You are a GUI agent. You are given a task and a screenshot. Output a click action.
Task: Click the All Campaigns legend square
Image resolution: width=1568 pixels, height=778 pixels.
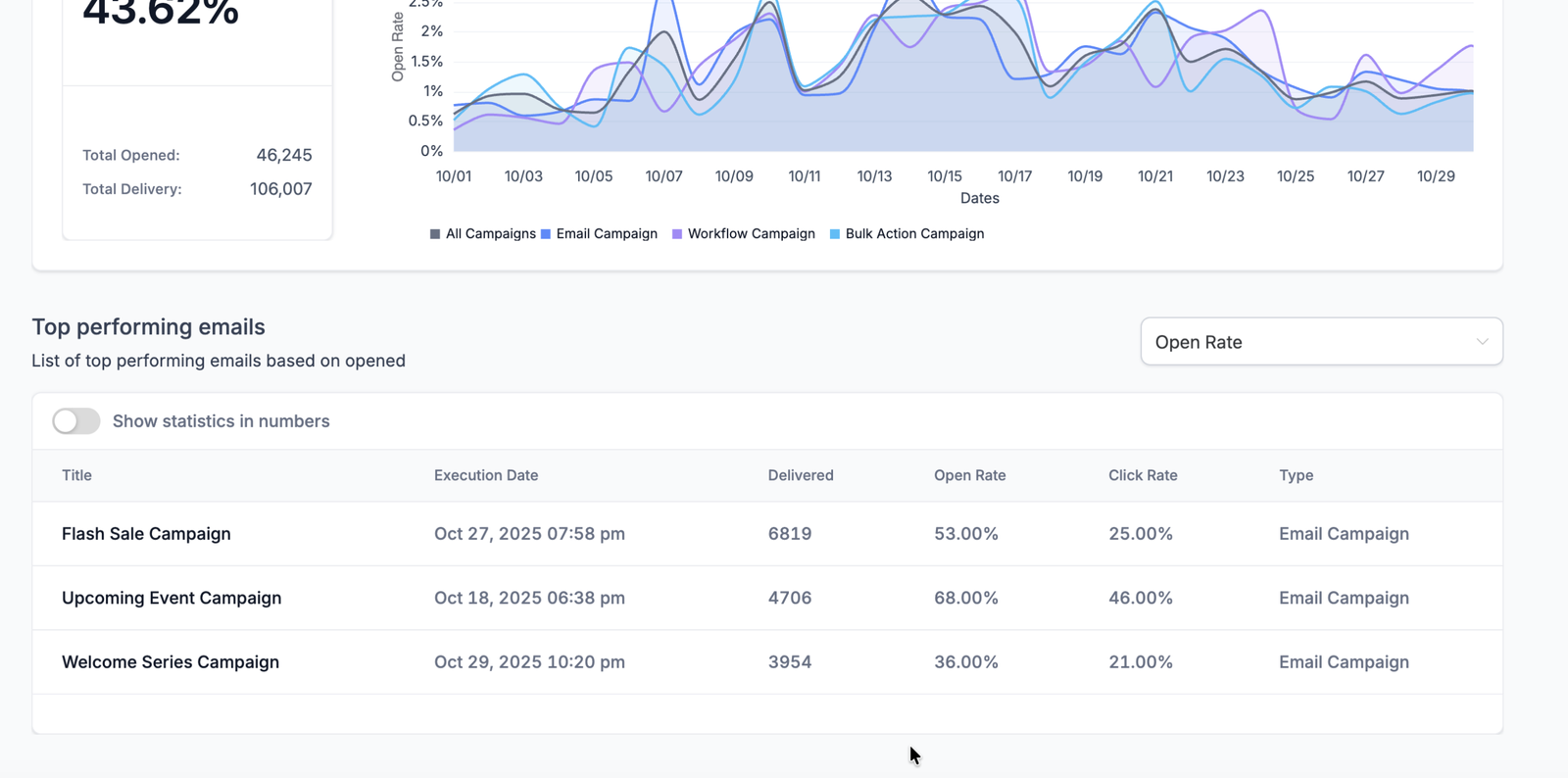tap(435, 234)
